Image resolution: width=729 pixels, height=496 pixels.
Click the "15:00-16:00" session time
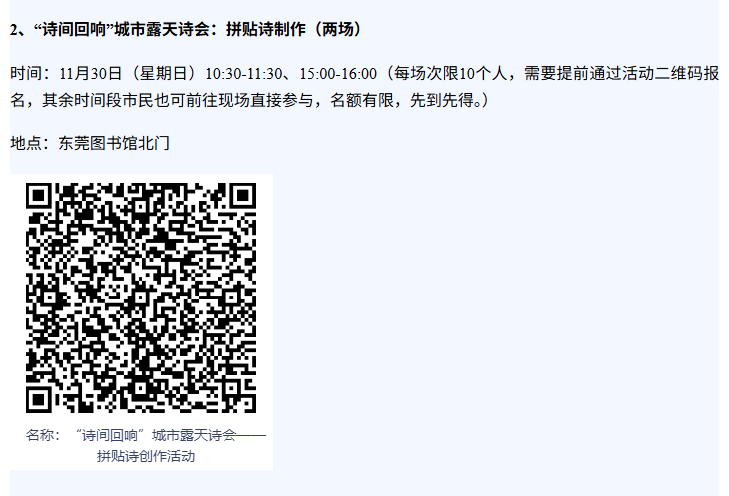point(338,73)
